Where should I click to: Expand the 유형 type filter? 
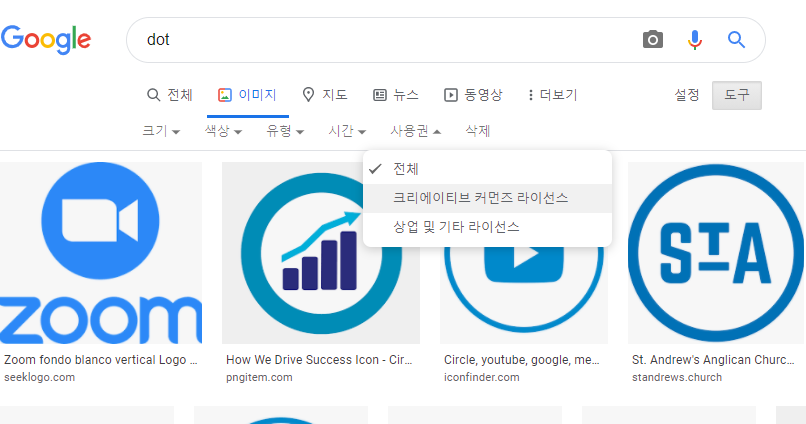point(285,131)
